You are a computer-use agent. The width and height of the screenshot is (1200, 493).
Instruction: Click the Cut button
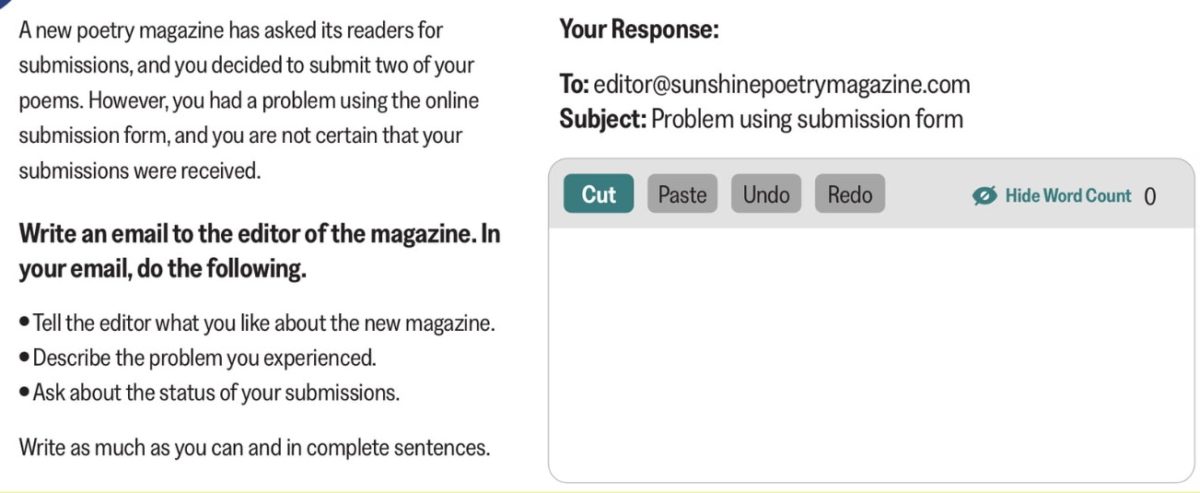click(x=598, y=194)
